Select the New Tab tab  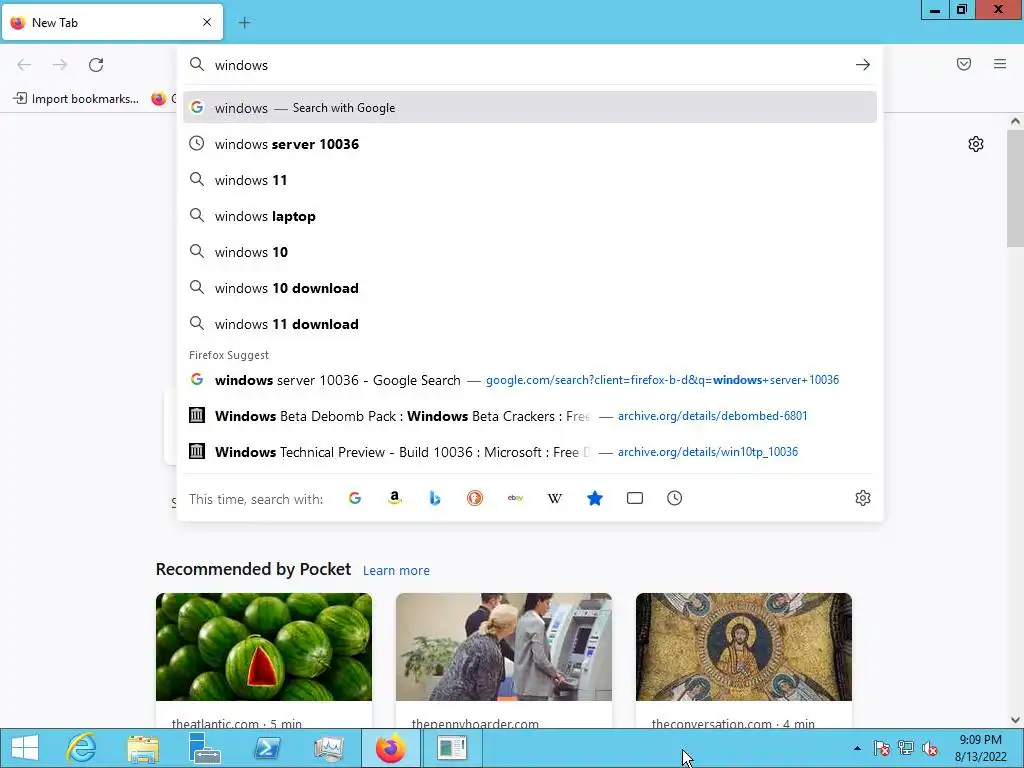(112, 22)
